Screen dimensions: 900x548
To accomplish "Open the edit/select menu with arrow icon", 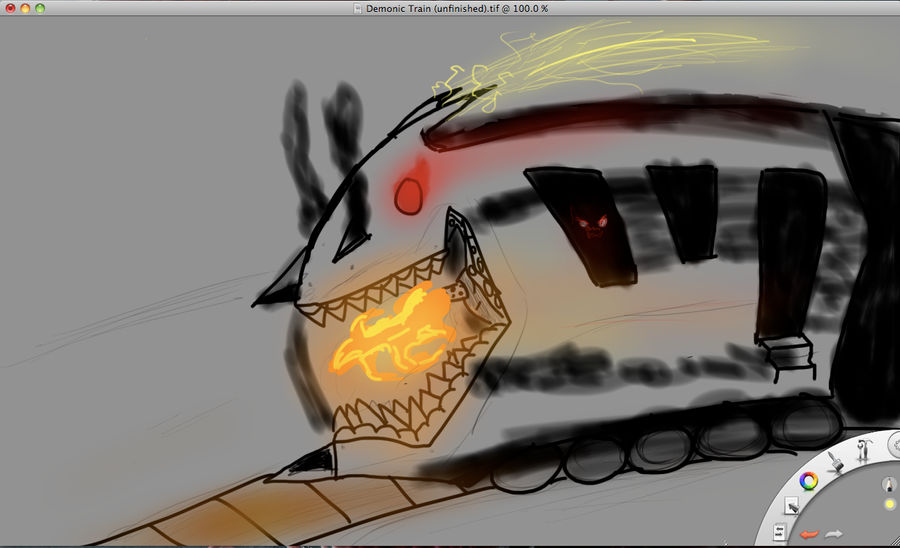I will coord(792,506).
